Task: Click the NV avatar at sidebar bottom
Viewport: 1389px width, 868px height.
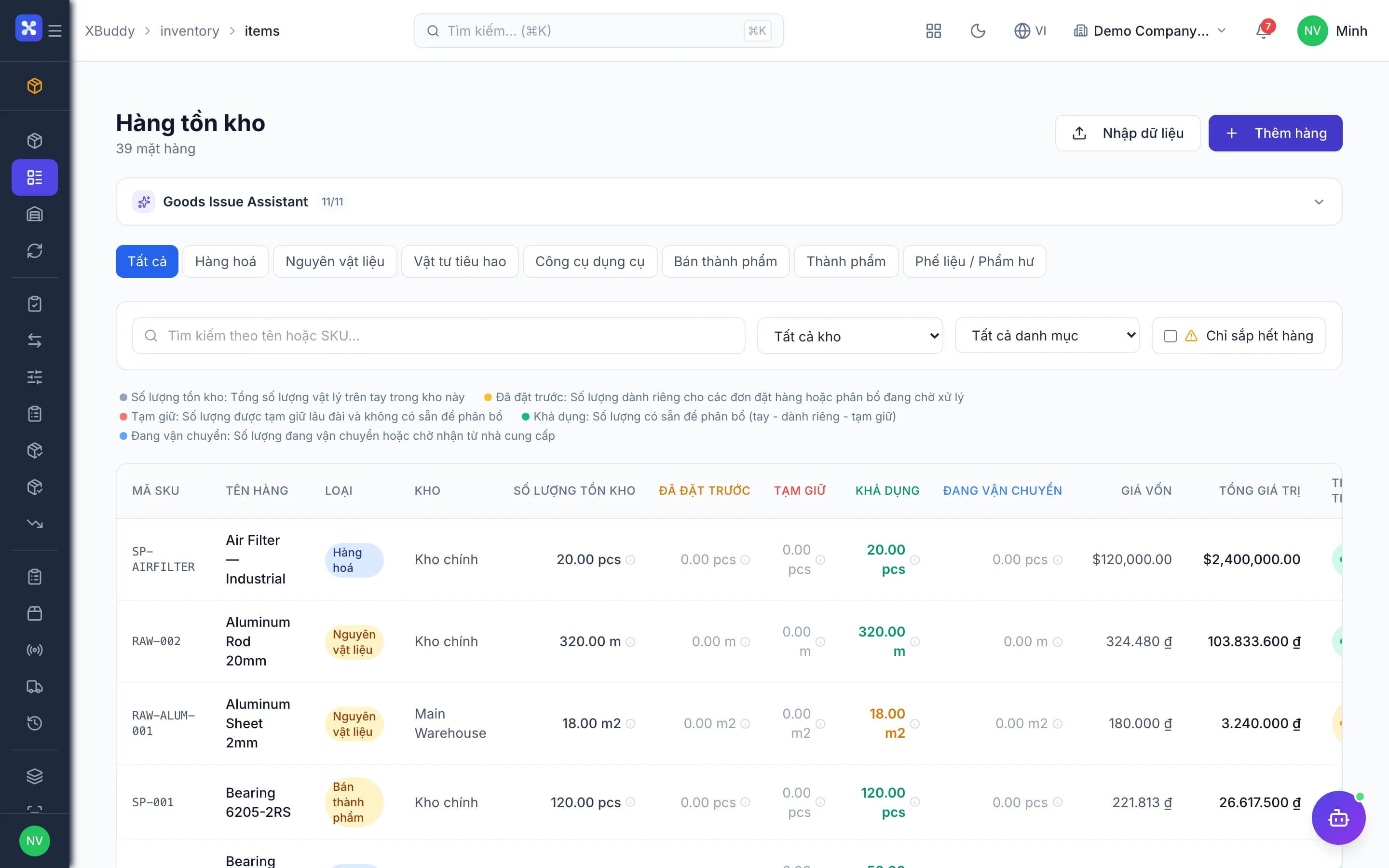Action: click(34, 841)
